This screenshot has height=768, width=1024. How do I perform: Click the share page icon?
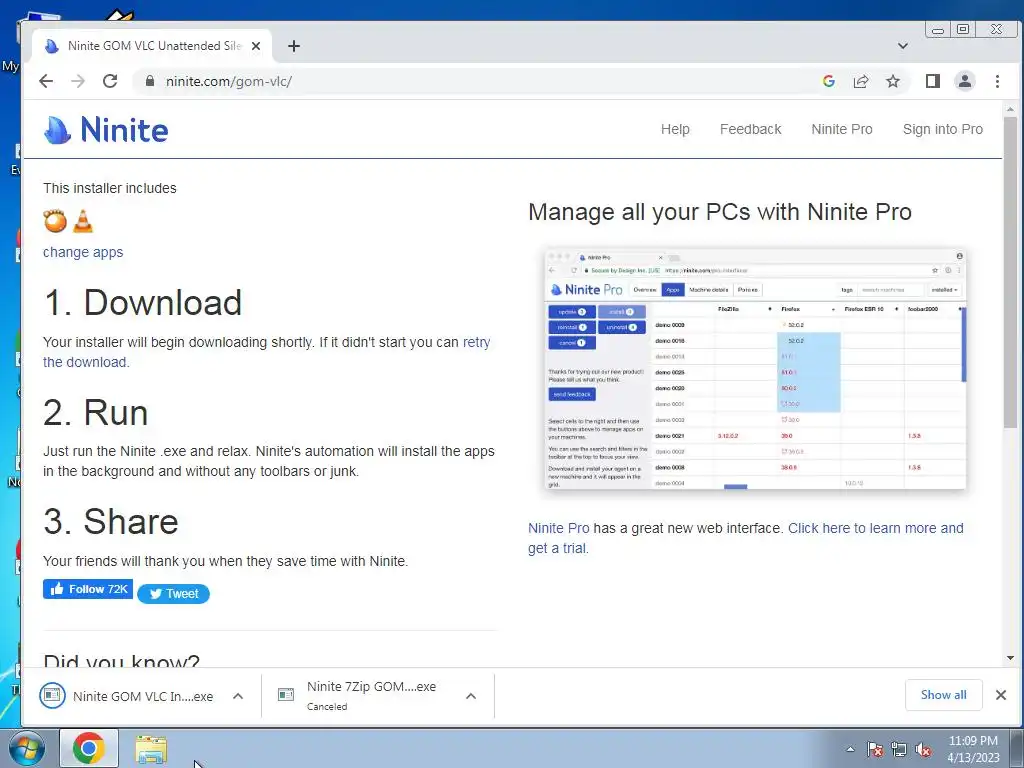coord(861,81)
